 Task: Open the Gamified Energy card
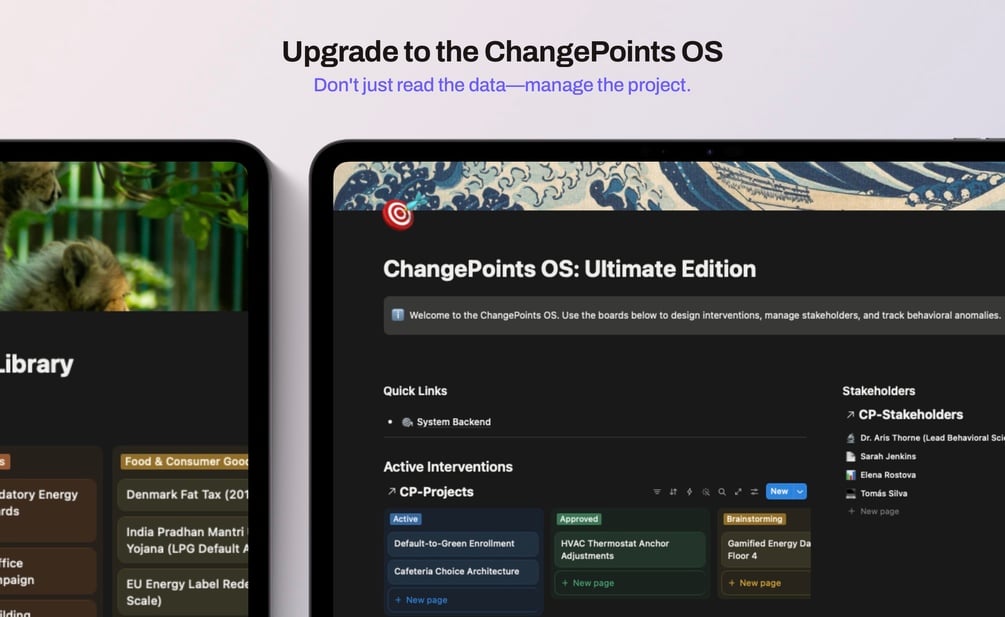click(x=766, y=550)
